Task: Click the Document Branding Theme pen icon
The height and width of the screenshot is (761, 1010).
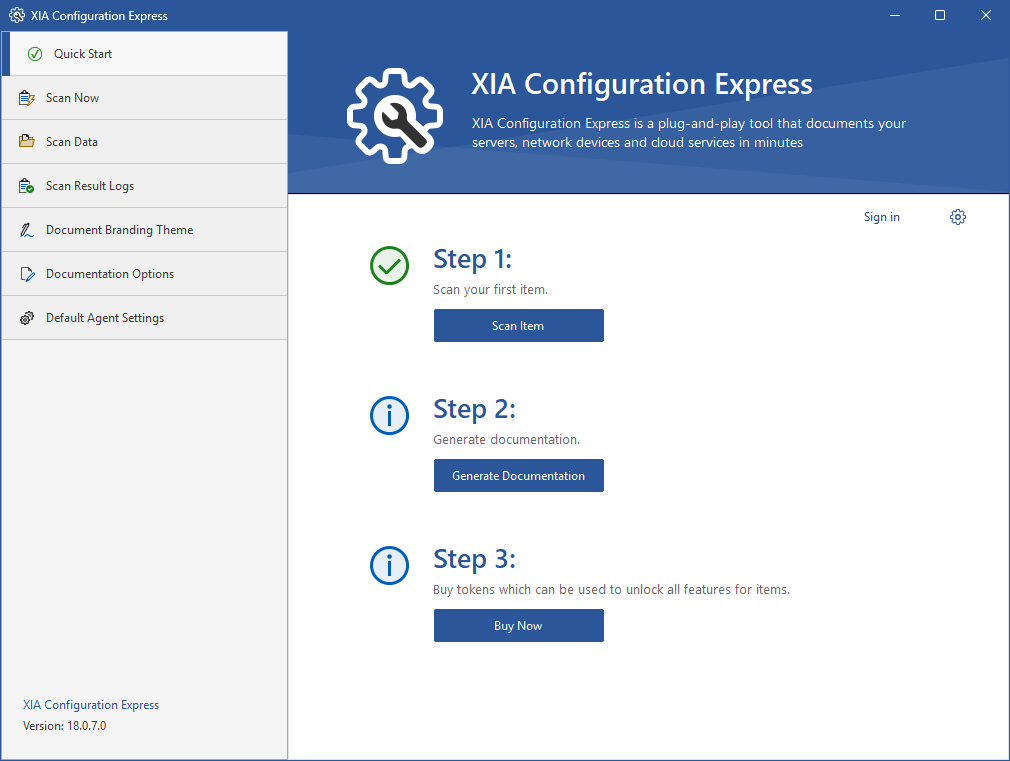Action: [27, 230]
